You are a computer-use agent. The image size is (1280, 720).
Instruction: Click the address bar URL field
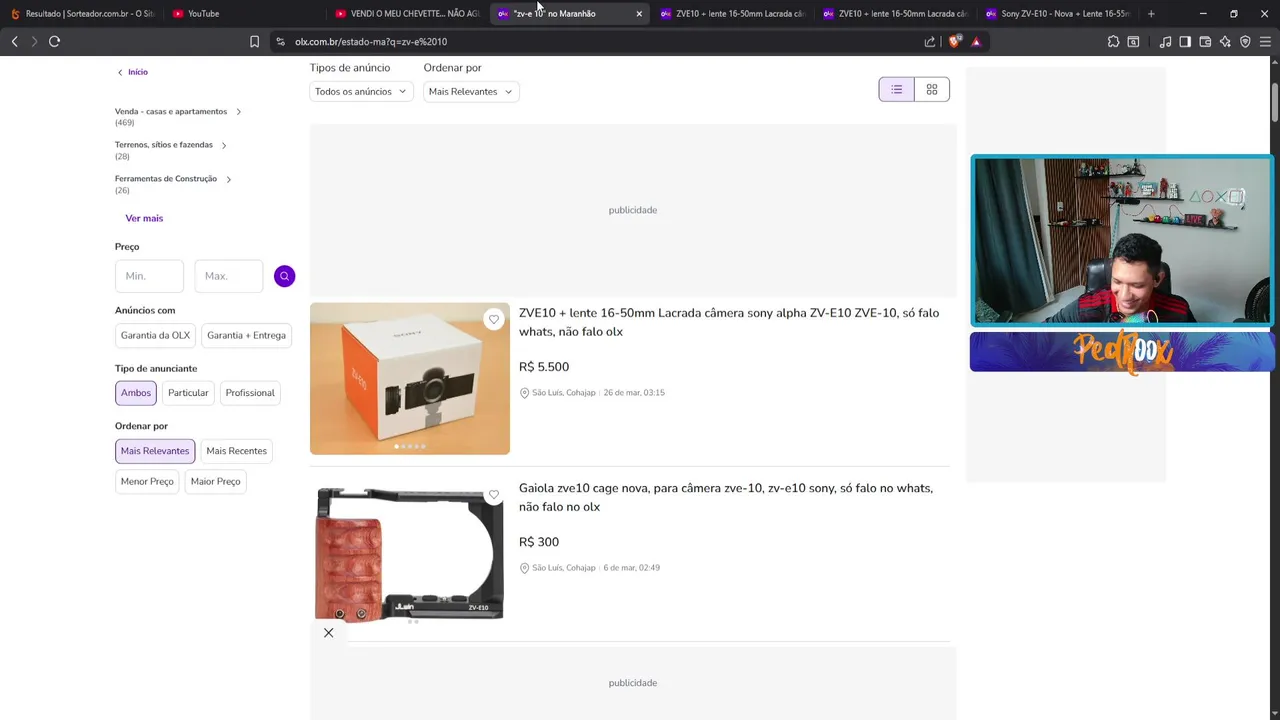coord(600,41)
